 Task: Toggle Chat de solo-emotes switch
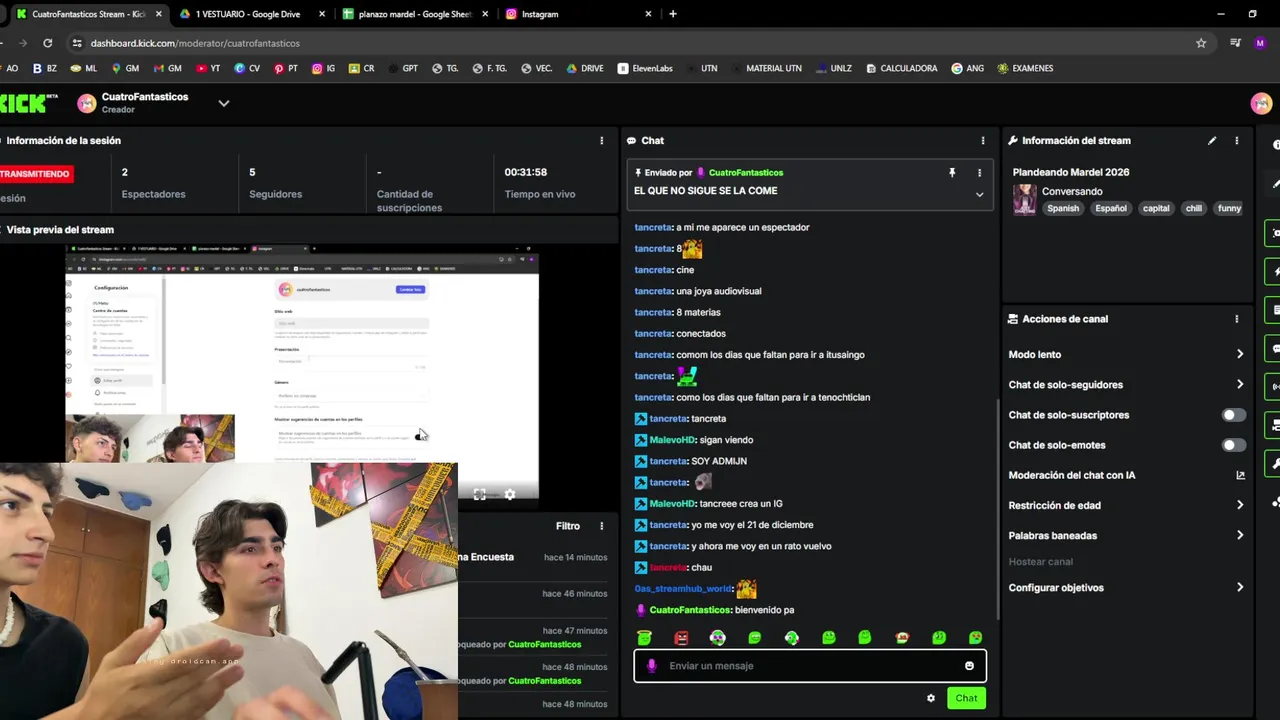coord(1234,445)
